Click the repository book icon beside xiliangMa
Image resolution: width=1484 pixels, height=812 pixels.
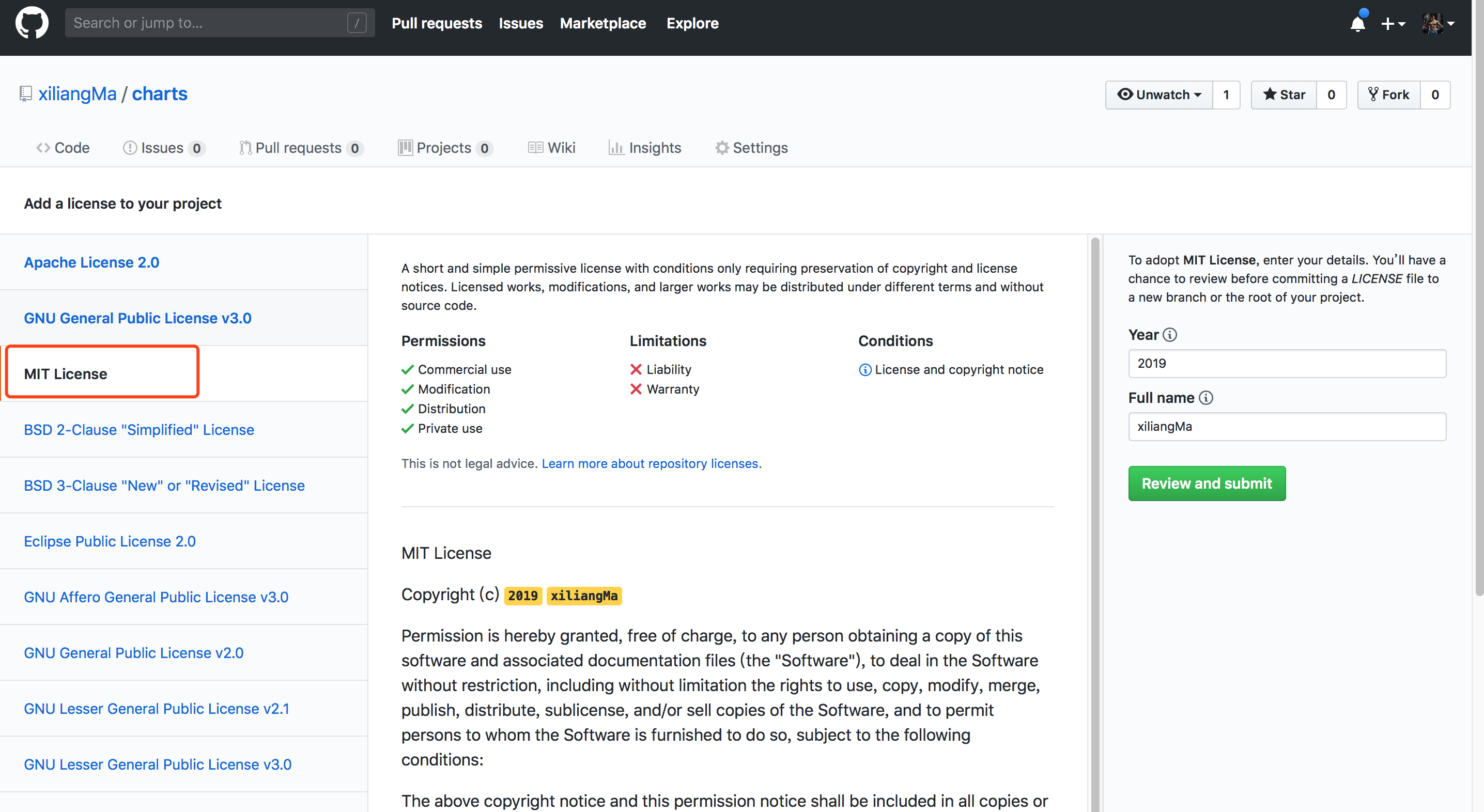[25, 94]
